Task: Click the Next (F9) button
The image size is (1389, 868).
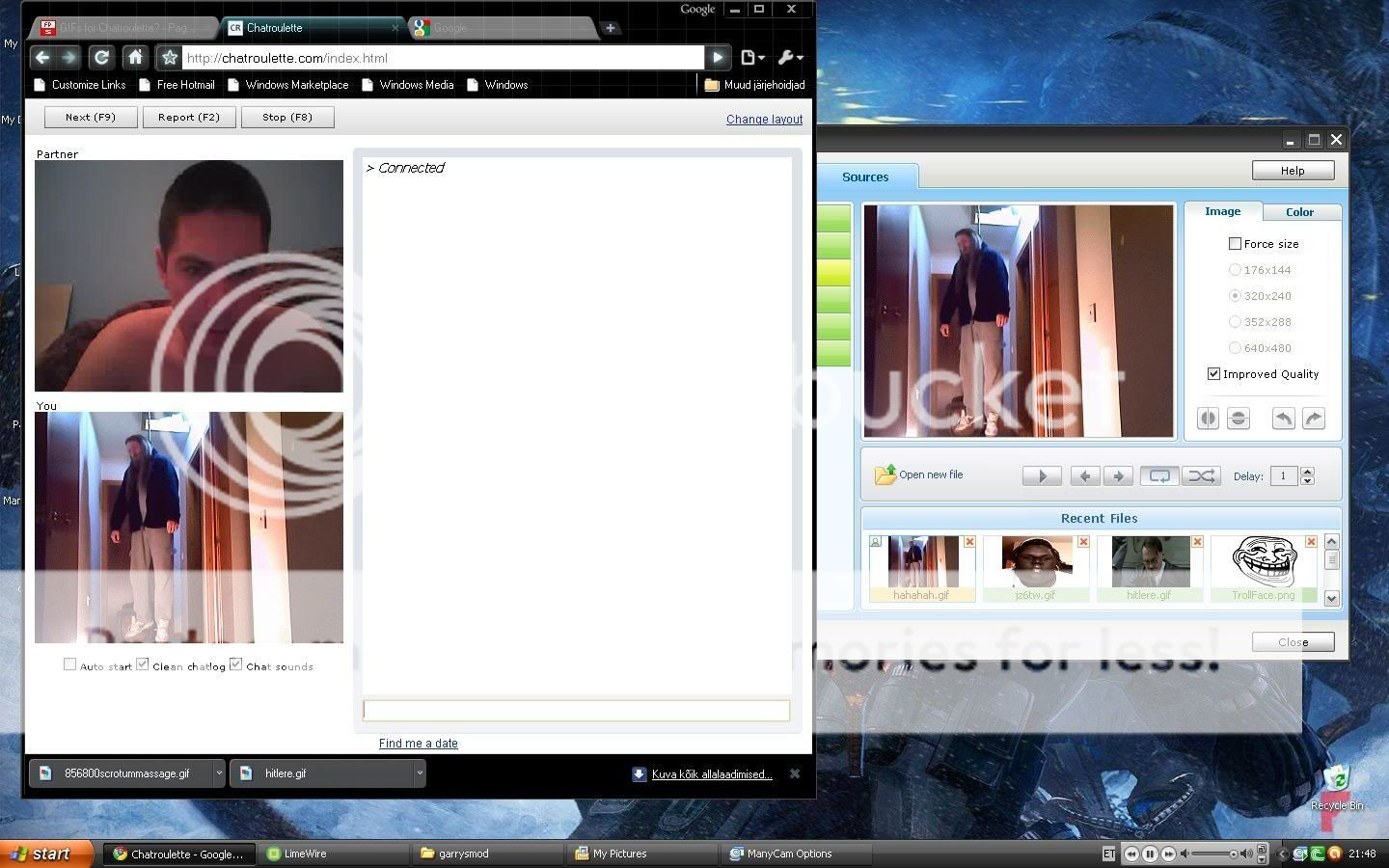Action: click(x=91, y=117)
